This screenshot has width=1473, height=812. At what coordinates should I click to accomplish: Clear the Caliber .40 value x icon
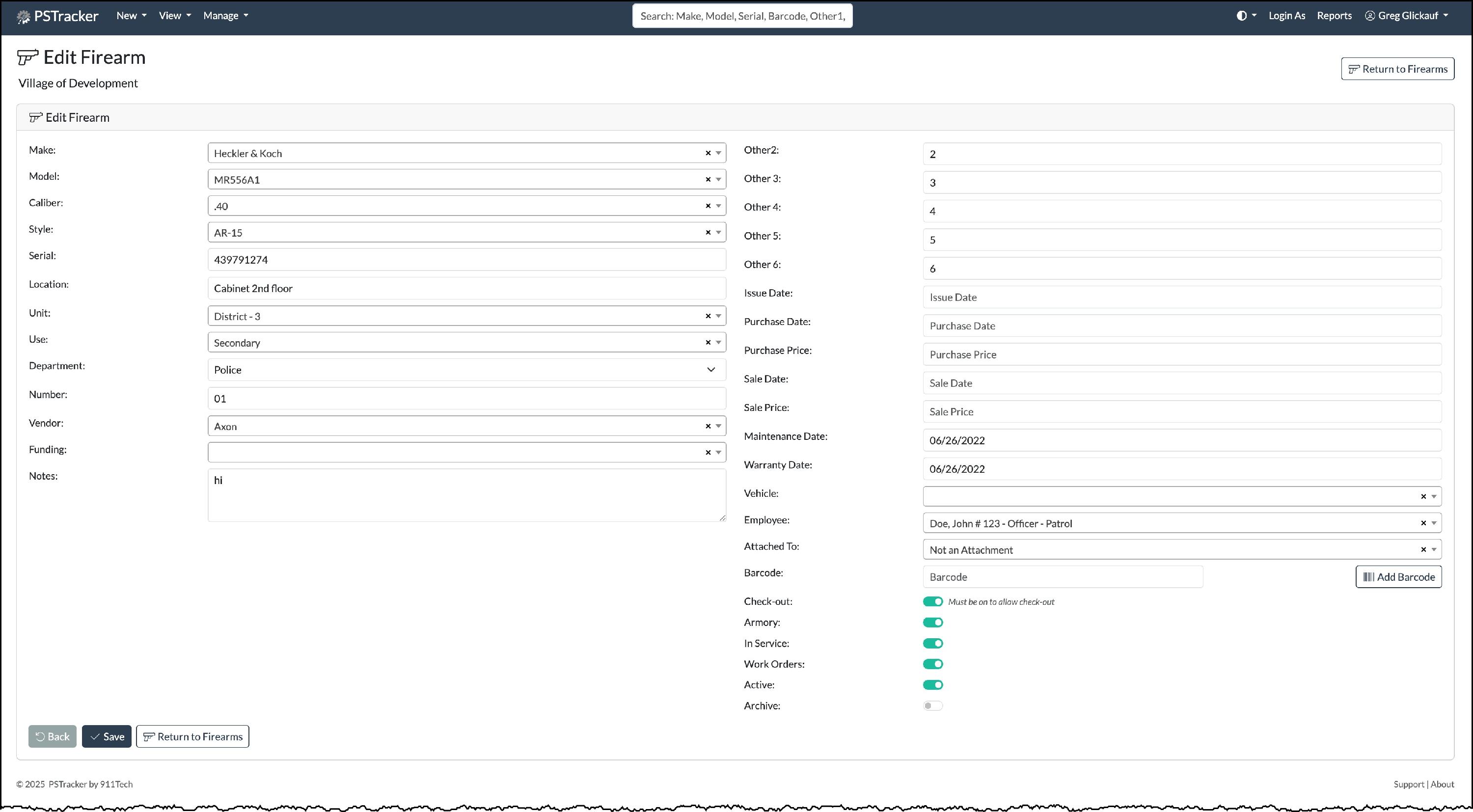pyautogui.click(x=708, y=206)
